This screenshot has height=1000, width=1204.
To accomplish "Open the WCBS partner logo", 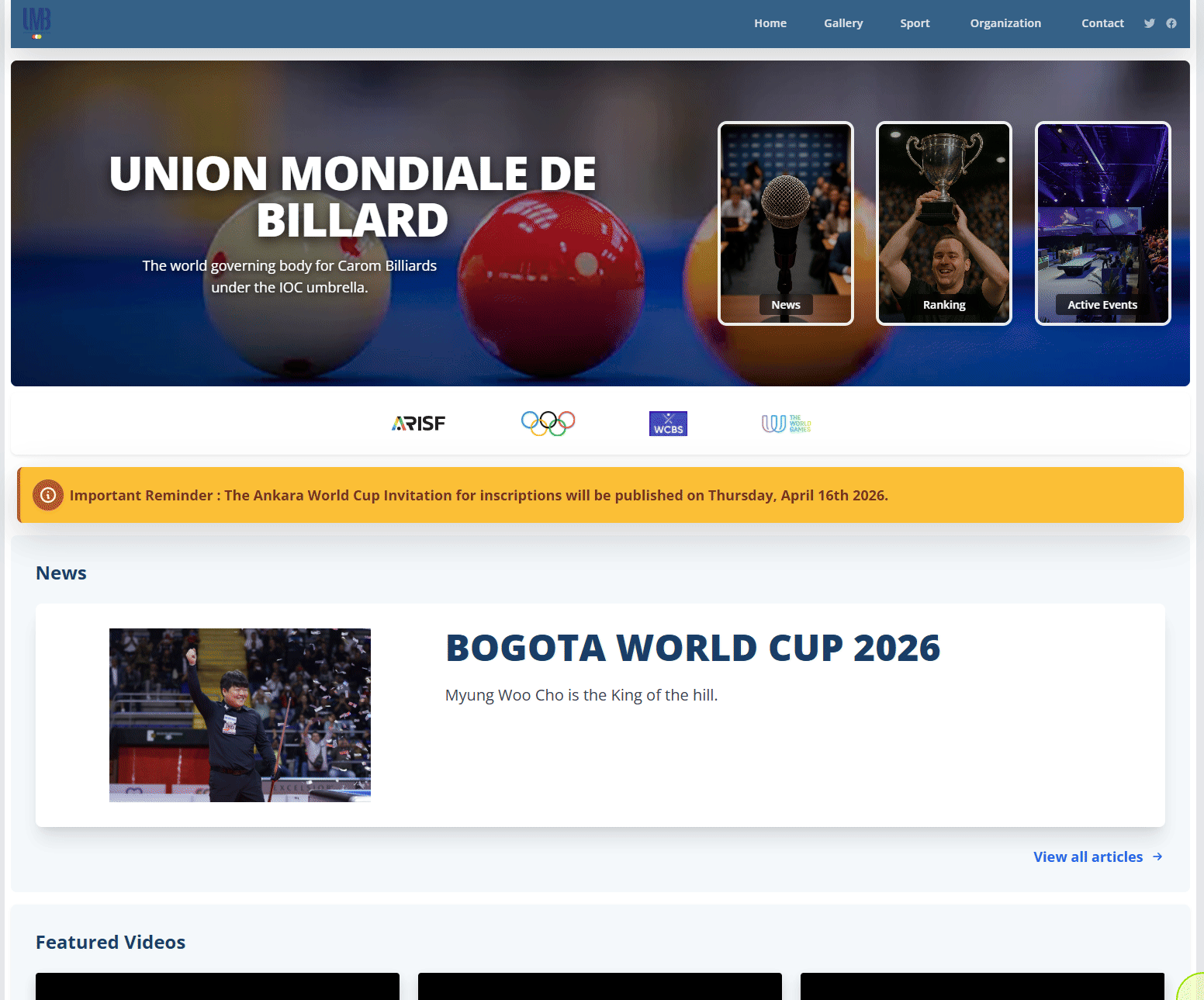I will tap(668, 424).
